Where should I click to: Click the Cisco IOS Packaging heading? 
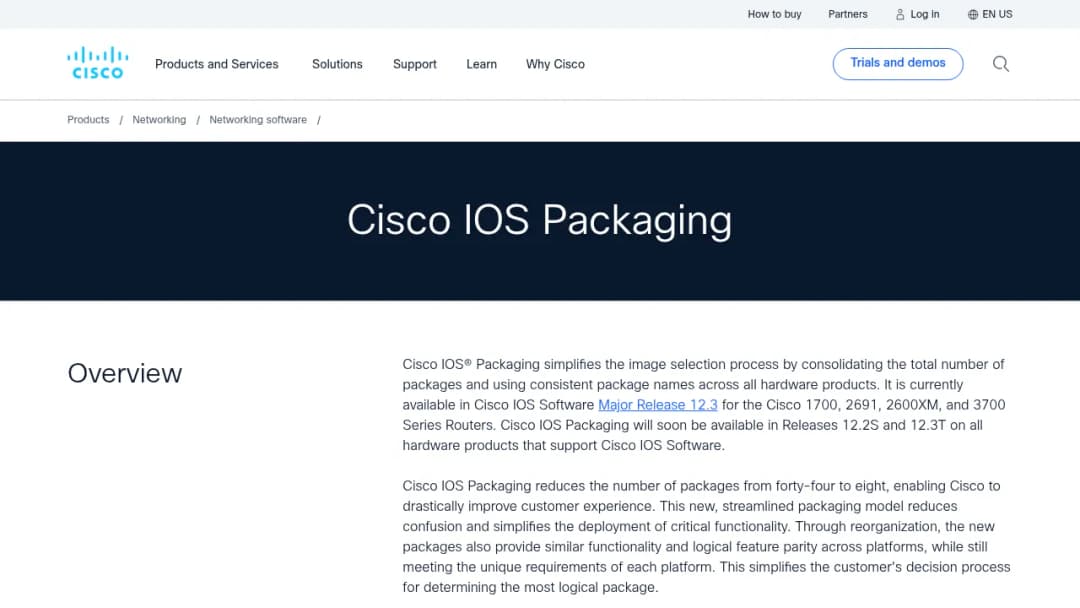[539, 220]
